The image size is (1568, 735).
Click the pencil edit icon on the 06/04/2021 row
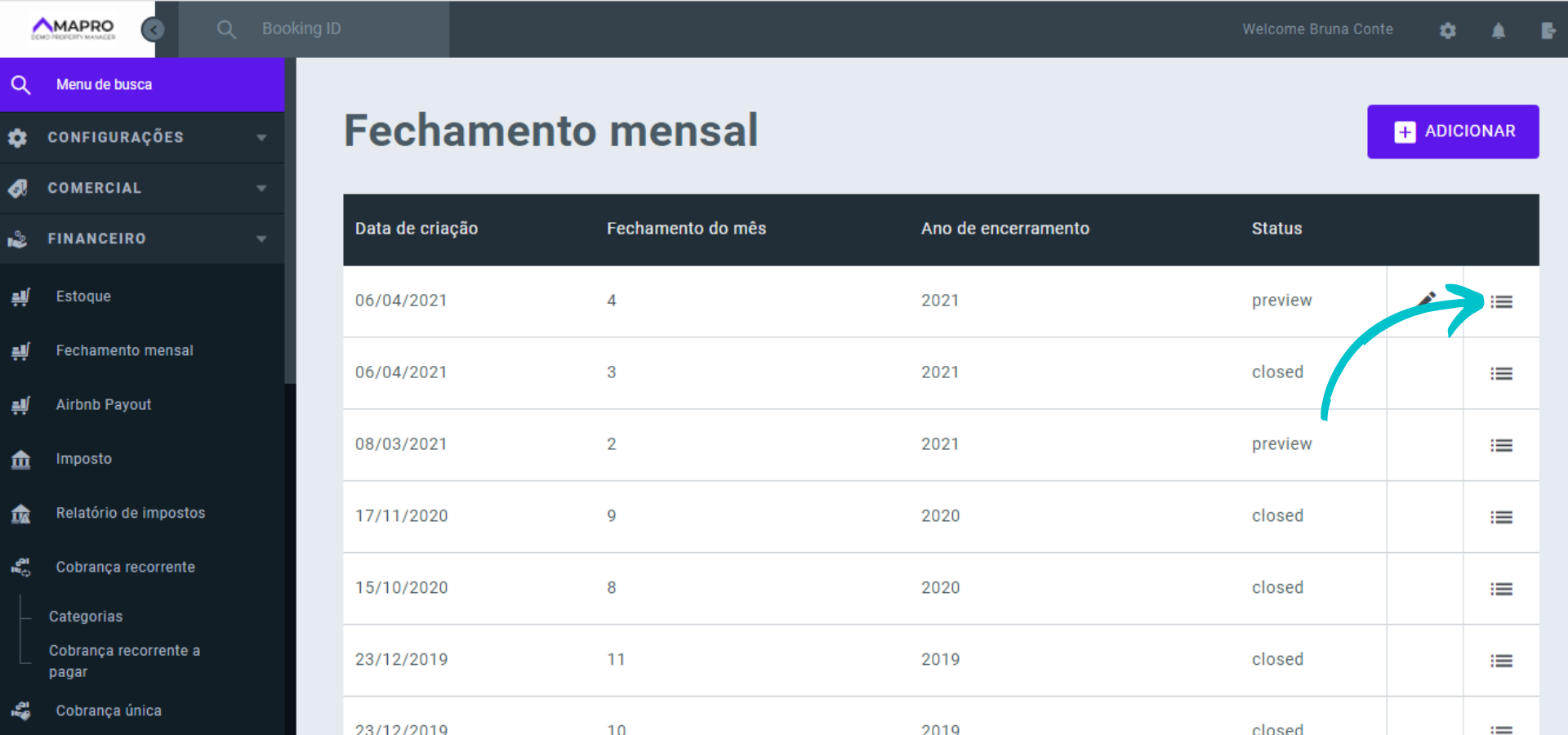1426,299
